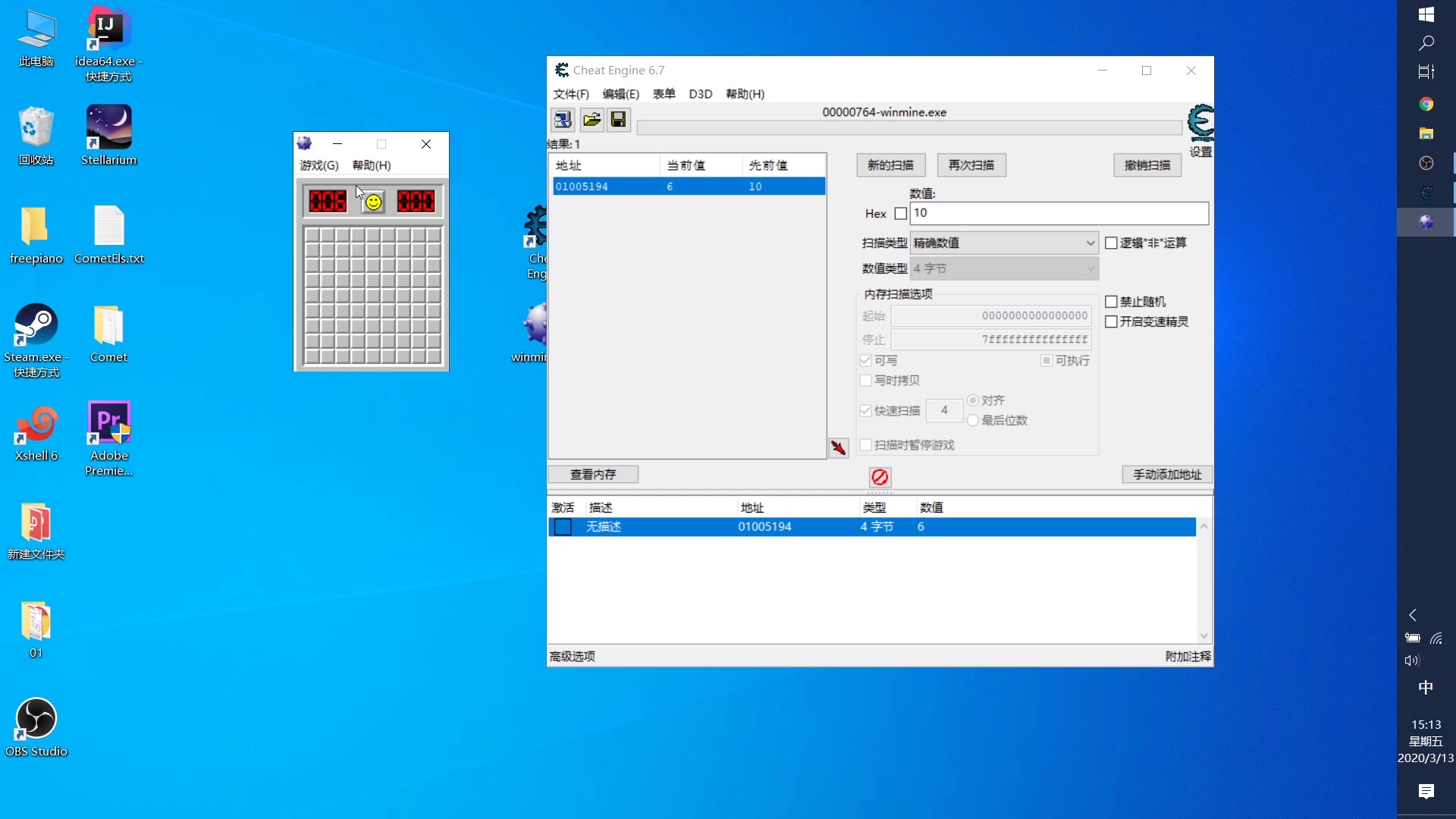Click the address list scrollbar up arrow
The image size is (1456, 819).
pyautogui.click(x=1204, y=526)
